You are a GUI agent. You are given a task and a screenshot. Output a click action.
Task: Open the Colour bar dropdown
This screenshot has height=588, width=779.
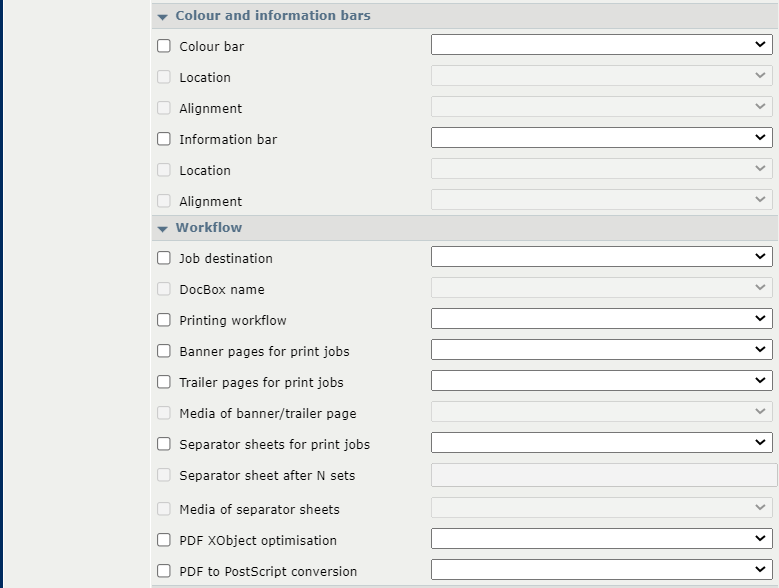click(602, 45)
